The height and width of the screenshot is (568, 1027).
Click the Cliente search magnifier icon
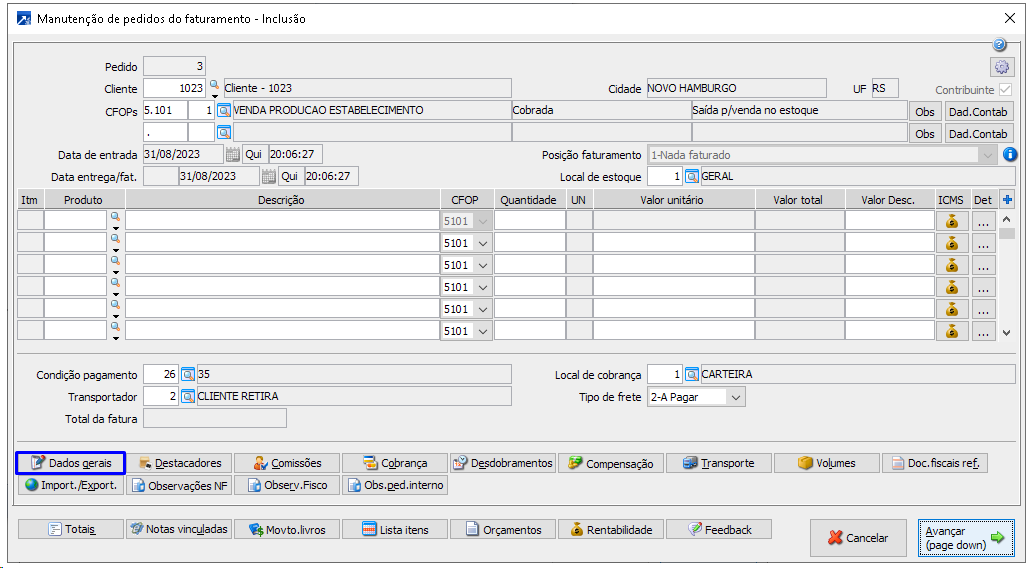tap(214, 87)
